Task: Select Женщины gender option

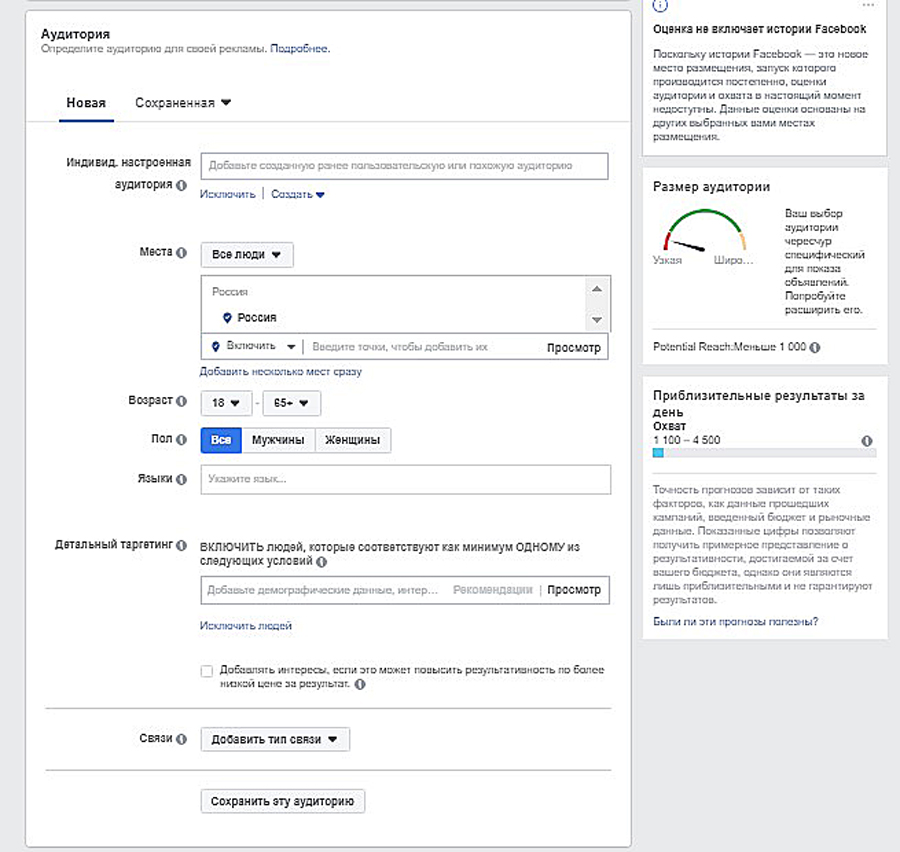Action: click(x=352, y=440)
